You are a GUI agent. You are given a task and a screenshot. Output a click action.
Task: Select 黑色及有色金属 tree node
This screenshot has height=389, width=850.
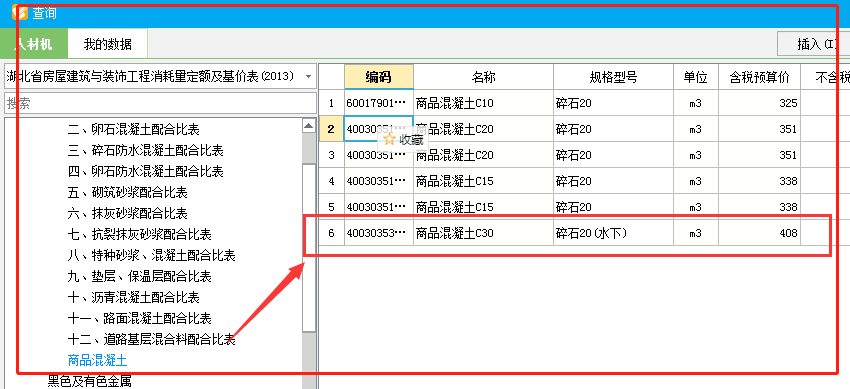(89, 381)
